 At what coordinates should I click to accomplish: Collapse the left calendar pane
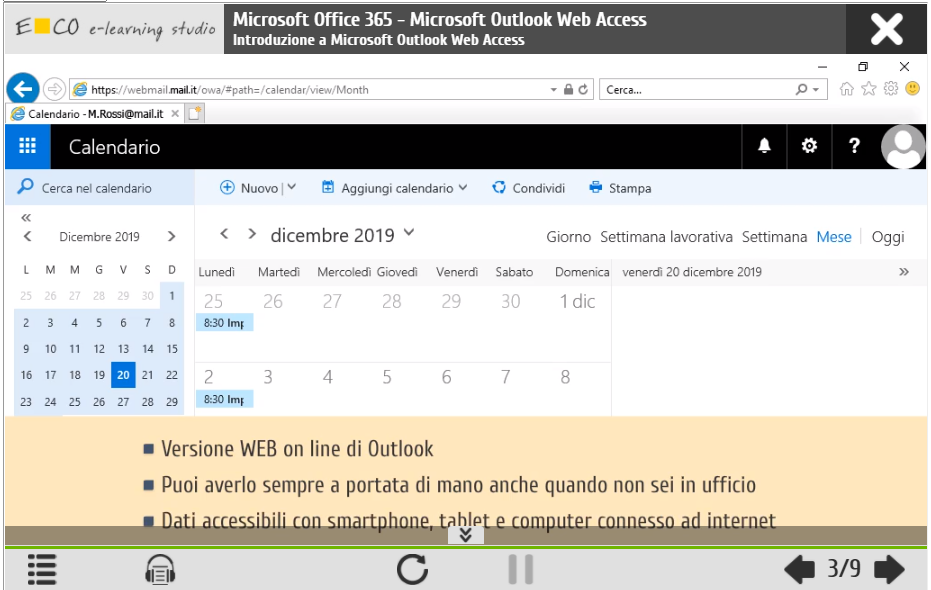[26, 218]
